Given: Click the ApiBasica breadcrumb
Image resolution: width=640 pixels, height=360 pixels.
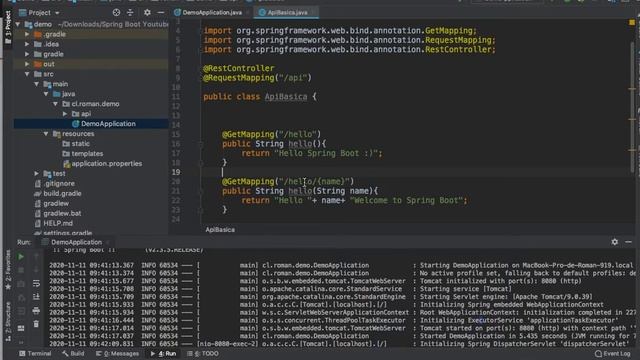Looking at the screenshot, I should (x=220, y=230).
